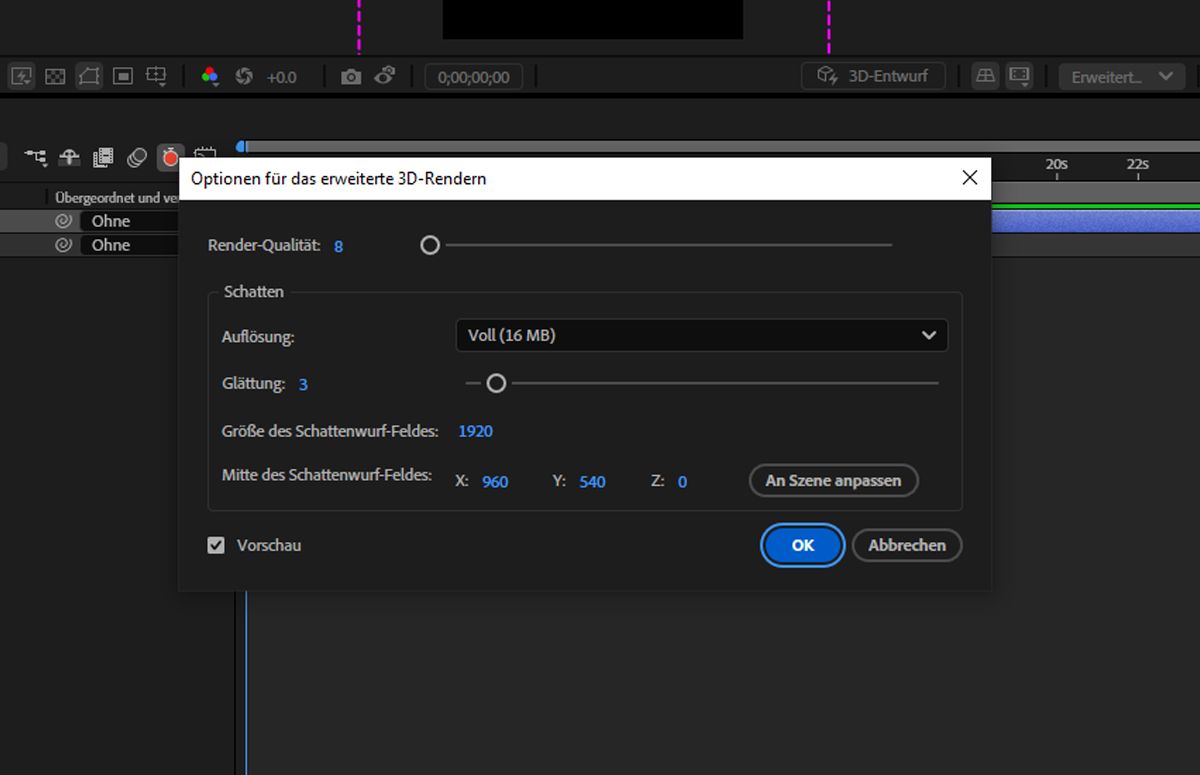Image resolution: width=1200 pixels, height=775 pixels.
Task: Take a snapshot with the camera icon
Action: click(x=350, y=76)
